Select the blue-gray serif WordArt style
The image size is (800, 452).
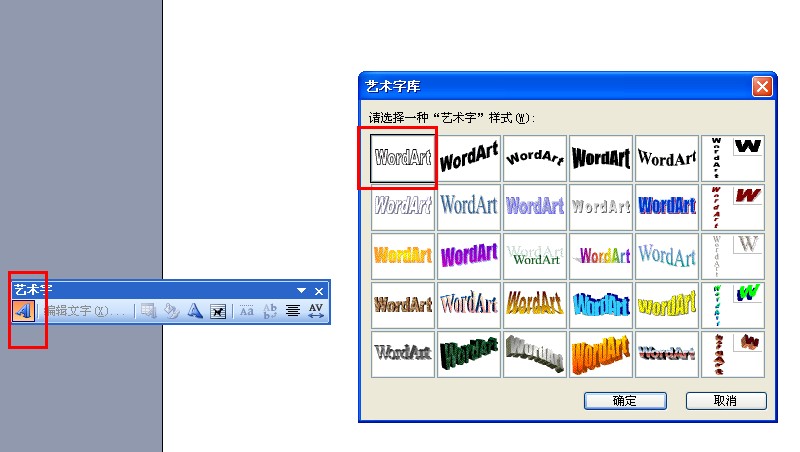(469, 207)
